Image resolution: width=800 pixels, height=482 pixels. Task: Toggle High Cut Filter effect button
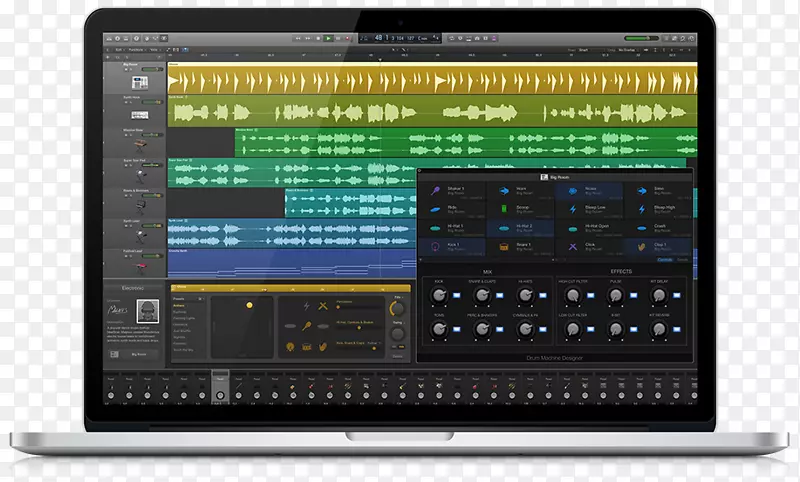591,295
